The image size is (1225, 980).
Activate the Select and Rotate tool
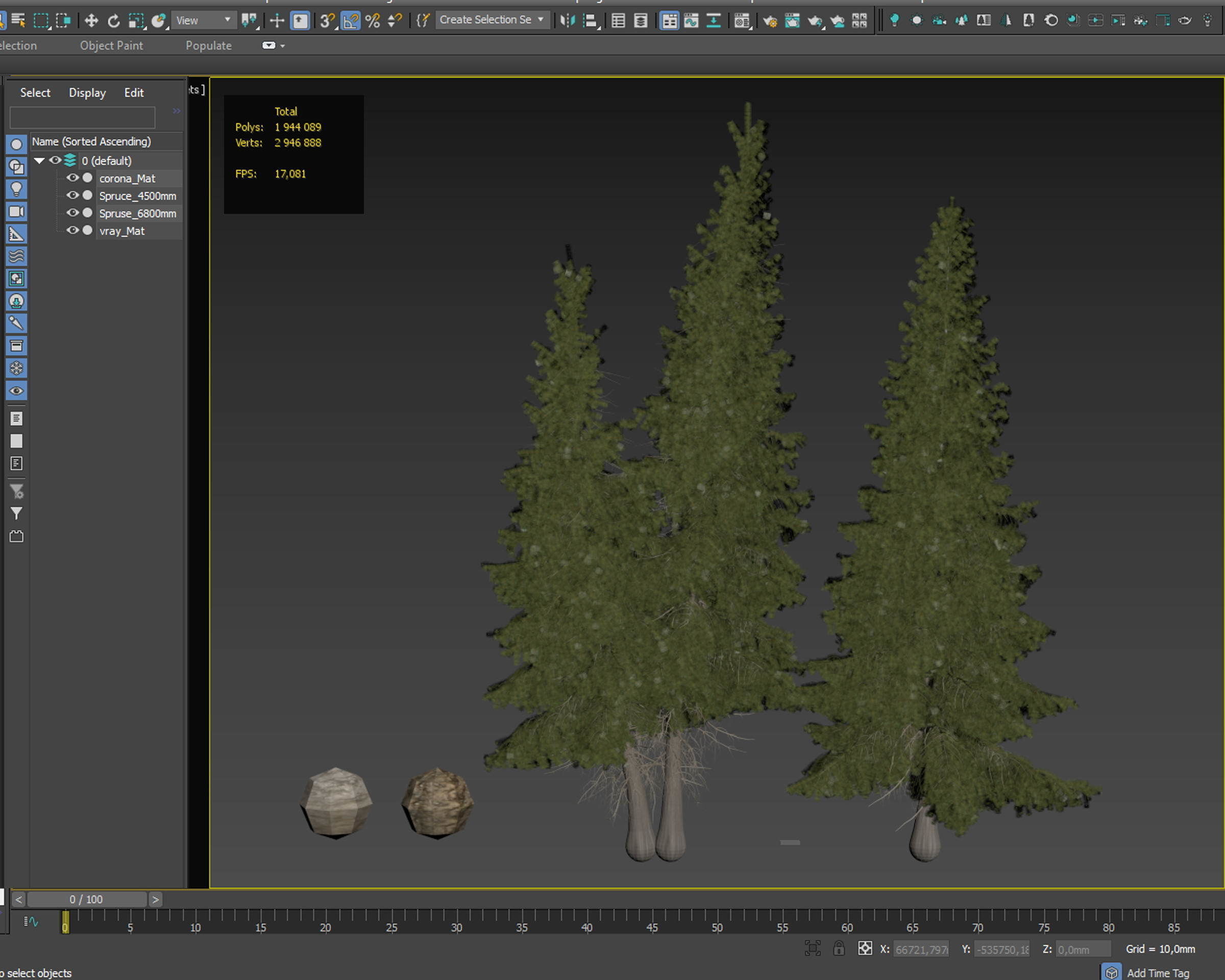[x=114, y=20]
